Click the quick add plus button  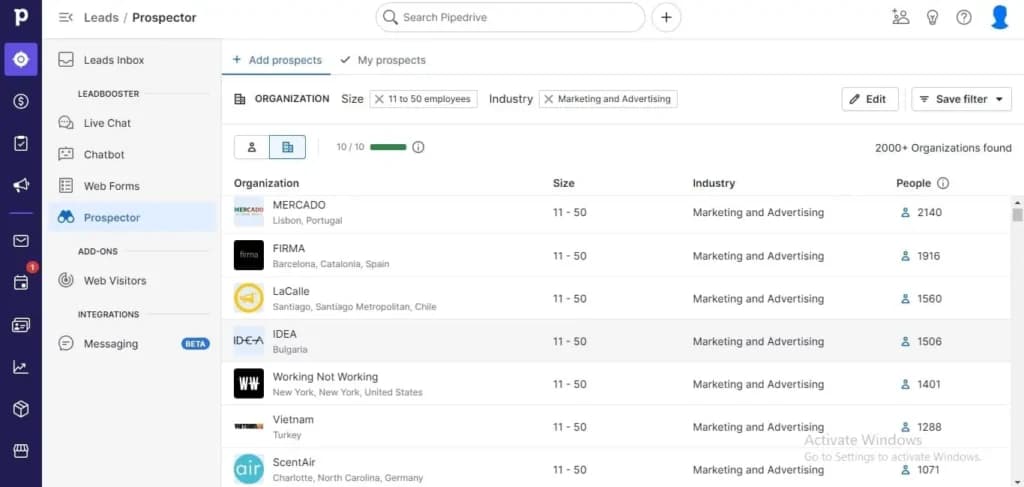point(665,18)
